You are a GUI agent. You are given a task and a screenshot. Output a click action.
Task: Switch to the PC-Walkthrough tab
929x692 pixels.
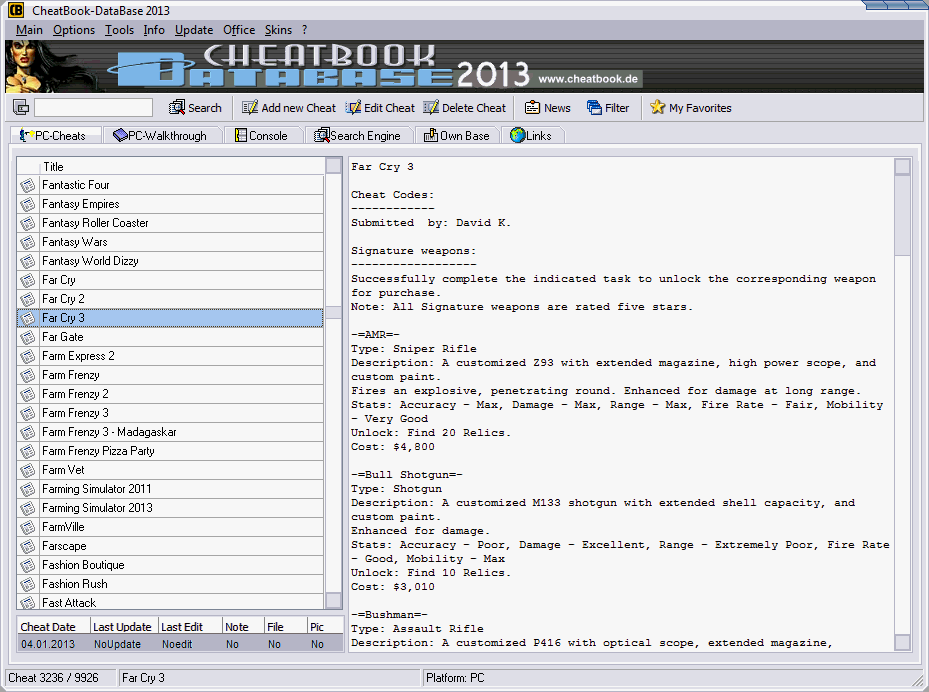pyautogui.click(x=161, y=136)
